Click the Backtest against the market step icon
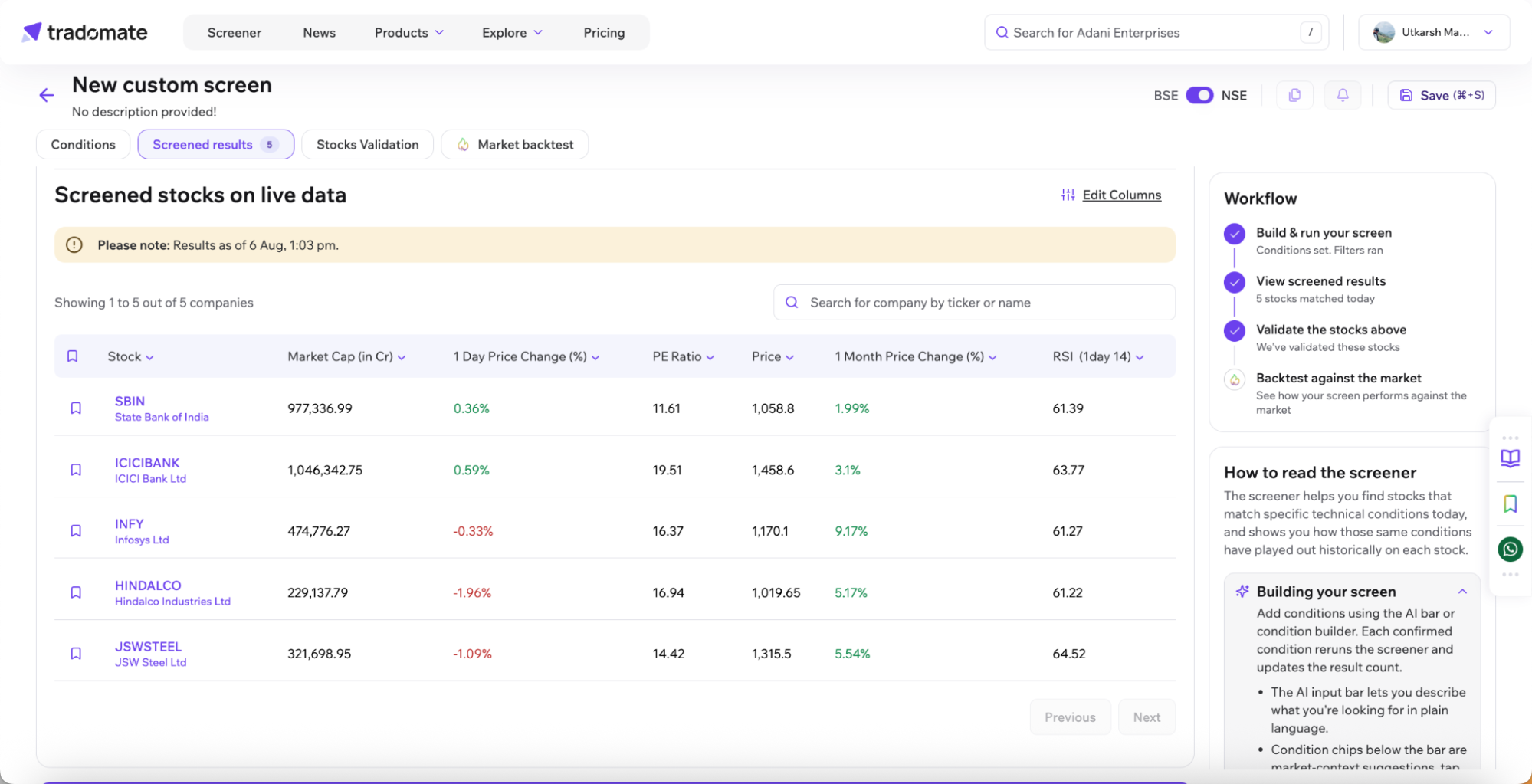1532x784 pixels. point(1234,379)
